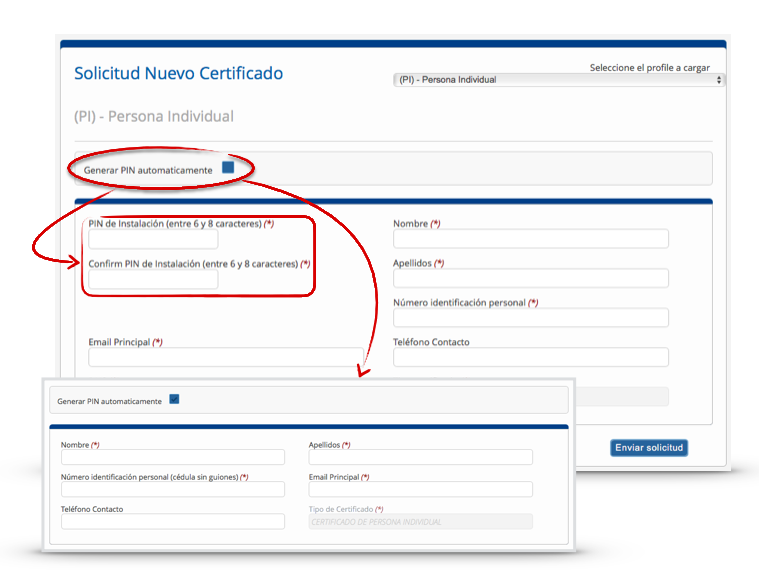
Task: Click the Nombre field beside PIN de Instalación
Action: click(530, 239)
